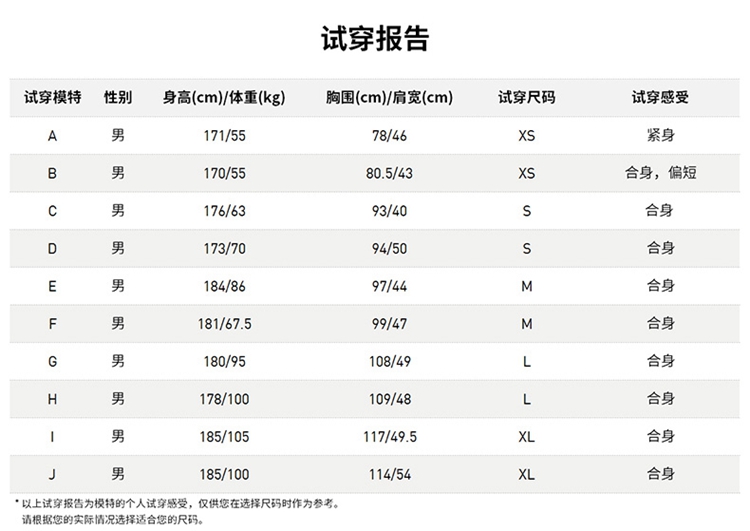Viewport: 750px width, 531px height.
Task: Select the 胸围(cm)/肩宽(cm) column header
Action: [x=389, y=98]
